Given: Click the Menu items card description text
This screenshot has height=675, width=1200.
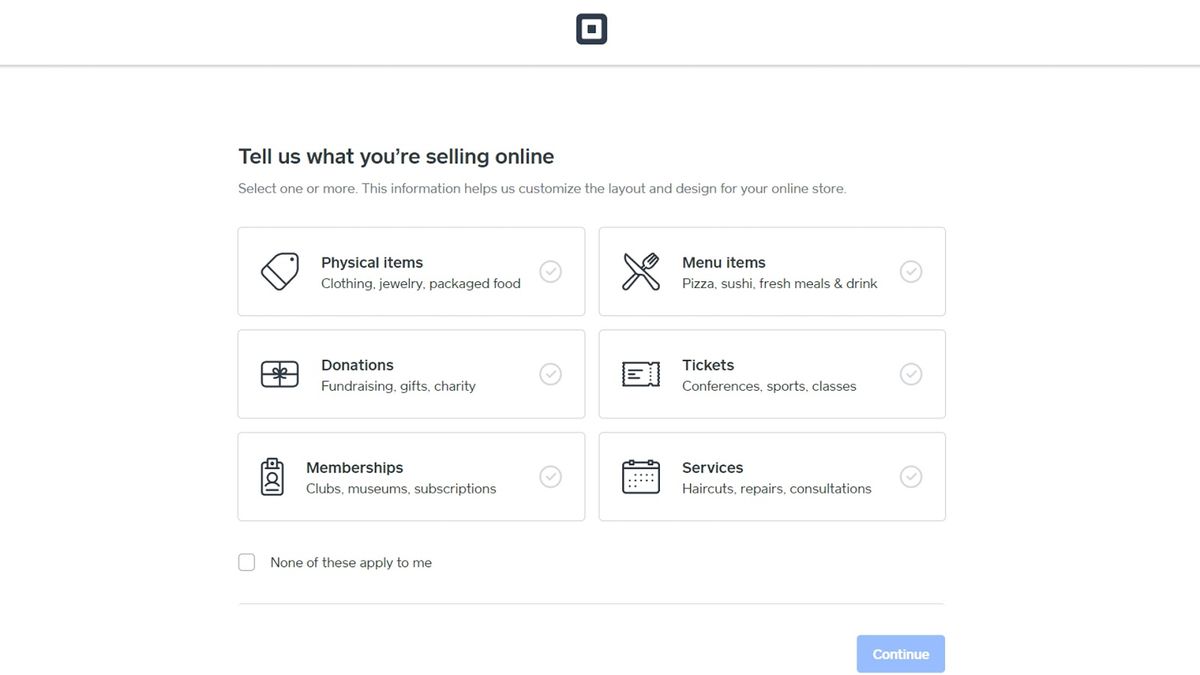Looking at the screenshot, I should (x=778, y=283).
